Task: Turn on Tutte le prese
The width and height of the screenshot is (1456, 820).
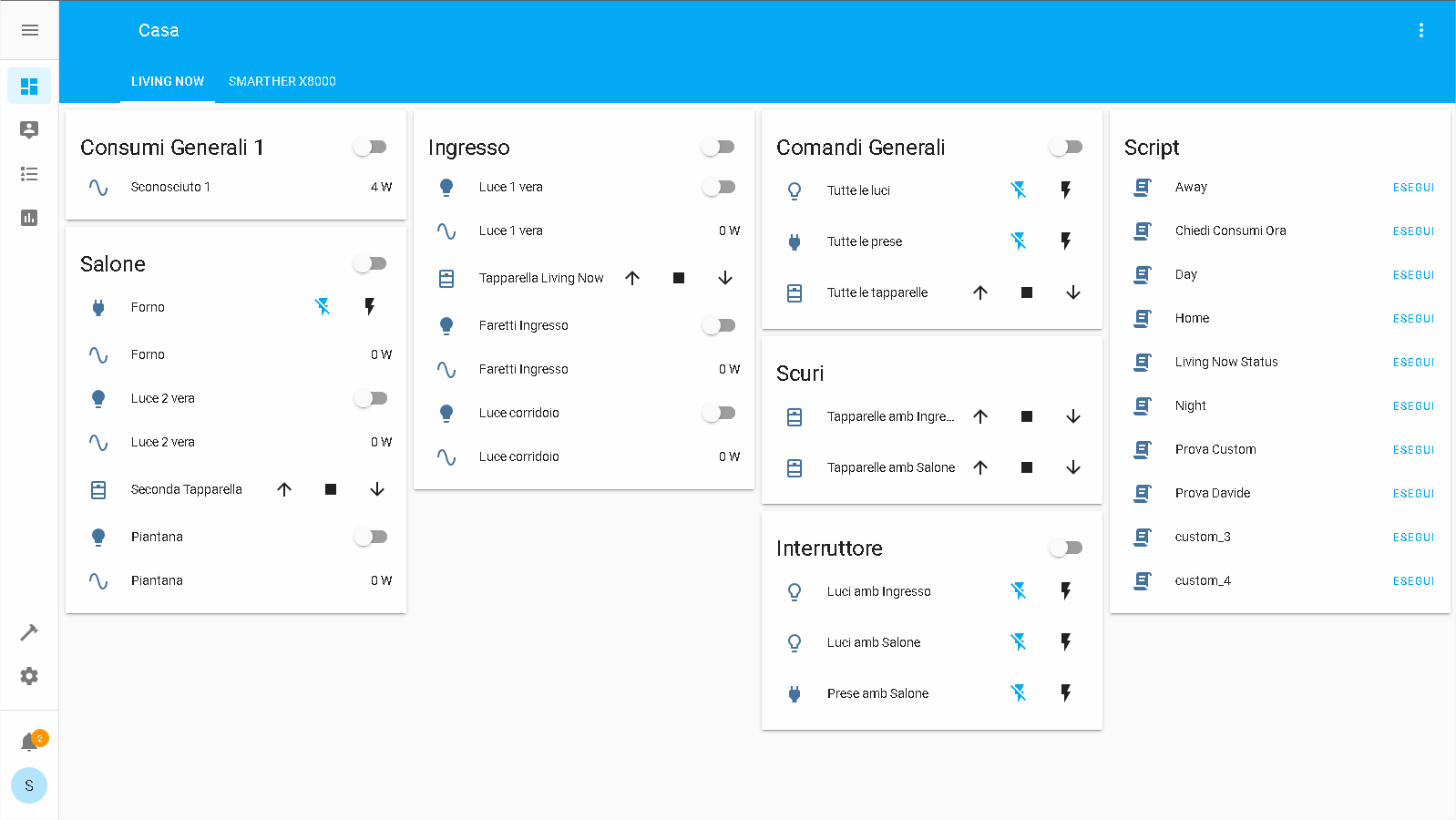Action: pyautogui.click(x=1066, y=241)
